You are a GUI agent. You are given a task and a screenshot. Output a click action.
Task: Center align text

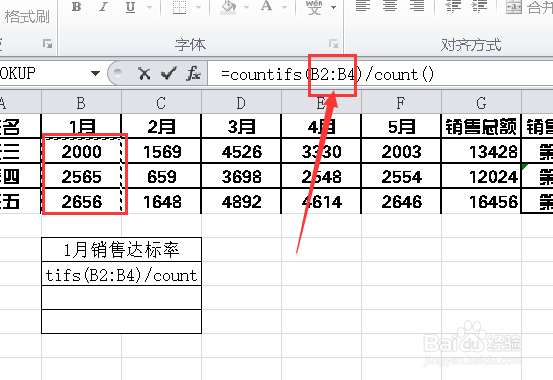point(390,6)
